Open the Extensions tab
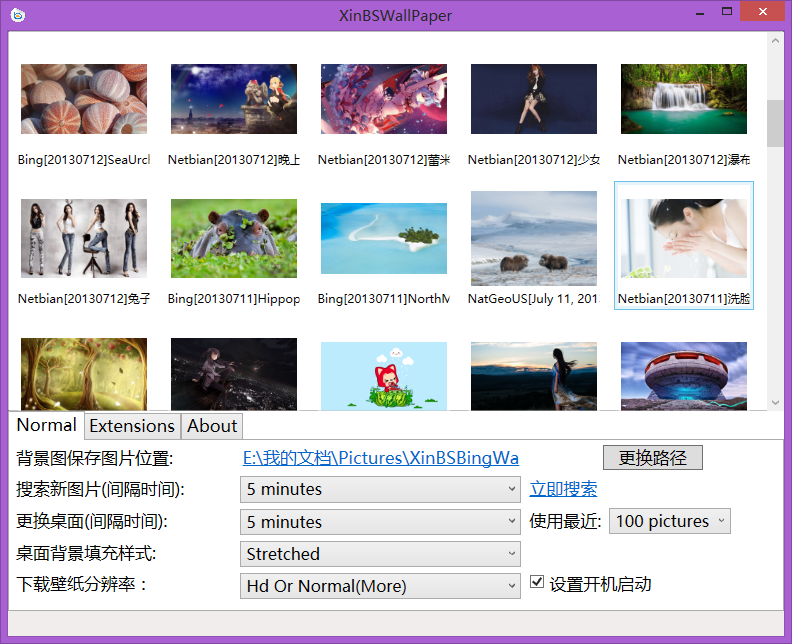 tap(132, 426)
